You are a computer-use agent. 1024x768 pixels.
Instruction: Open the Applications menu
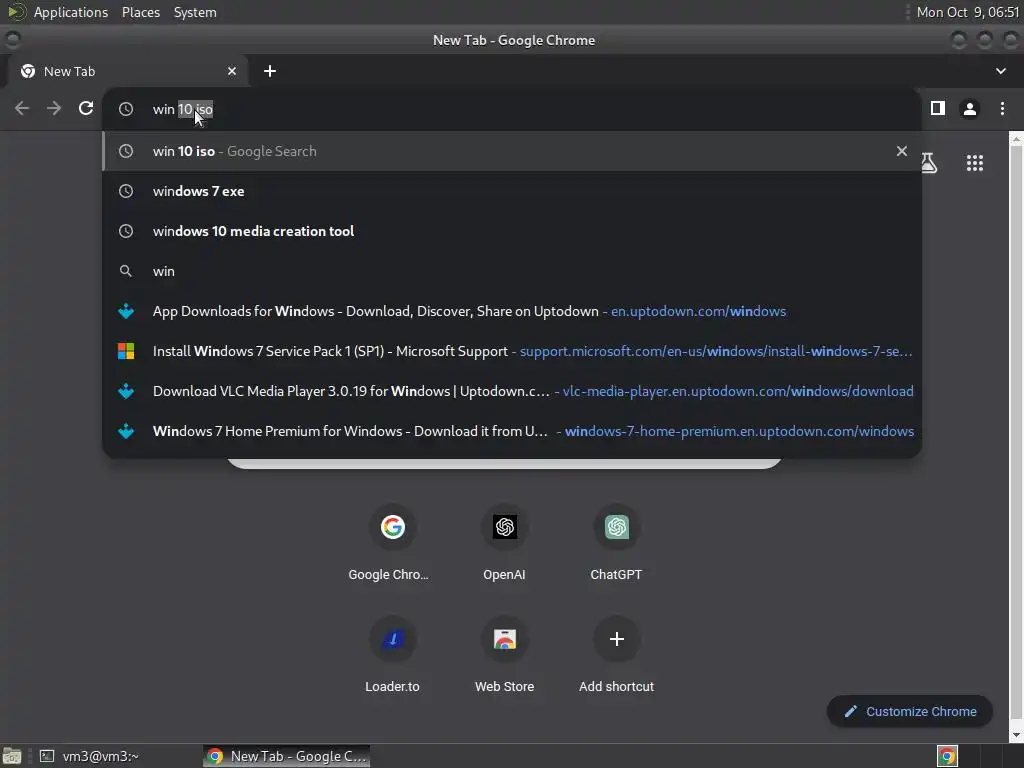pos(71,12)
